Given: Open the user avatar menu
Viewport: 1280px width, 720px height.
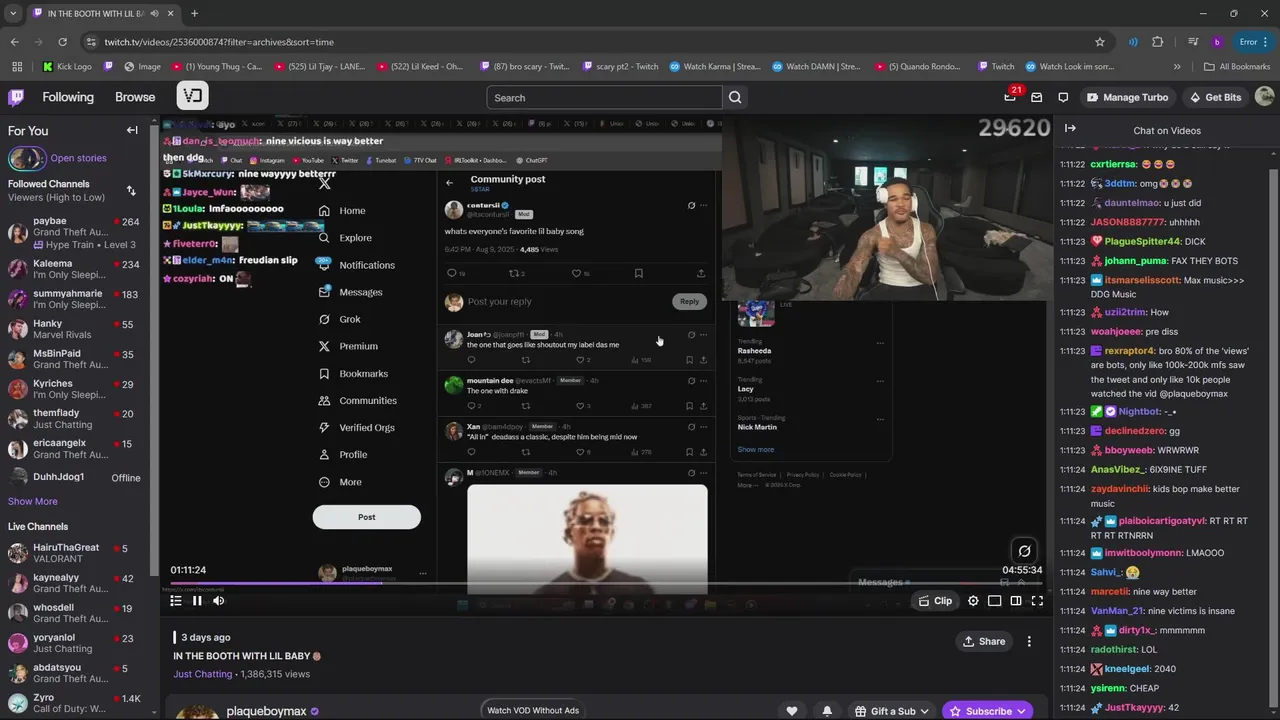Looking at the screenshot, I should [1264, 97].
